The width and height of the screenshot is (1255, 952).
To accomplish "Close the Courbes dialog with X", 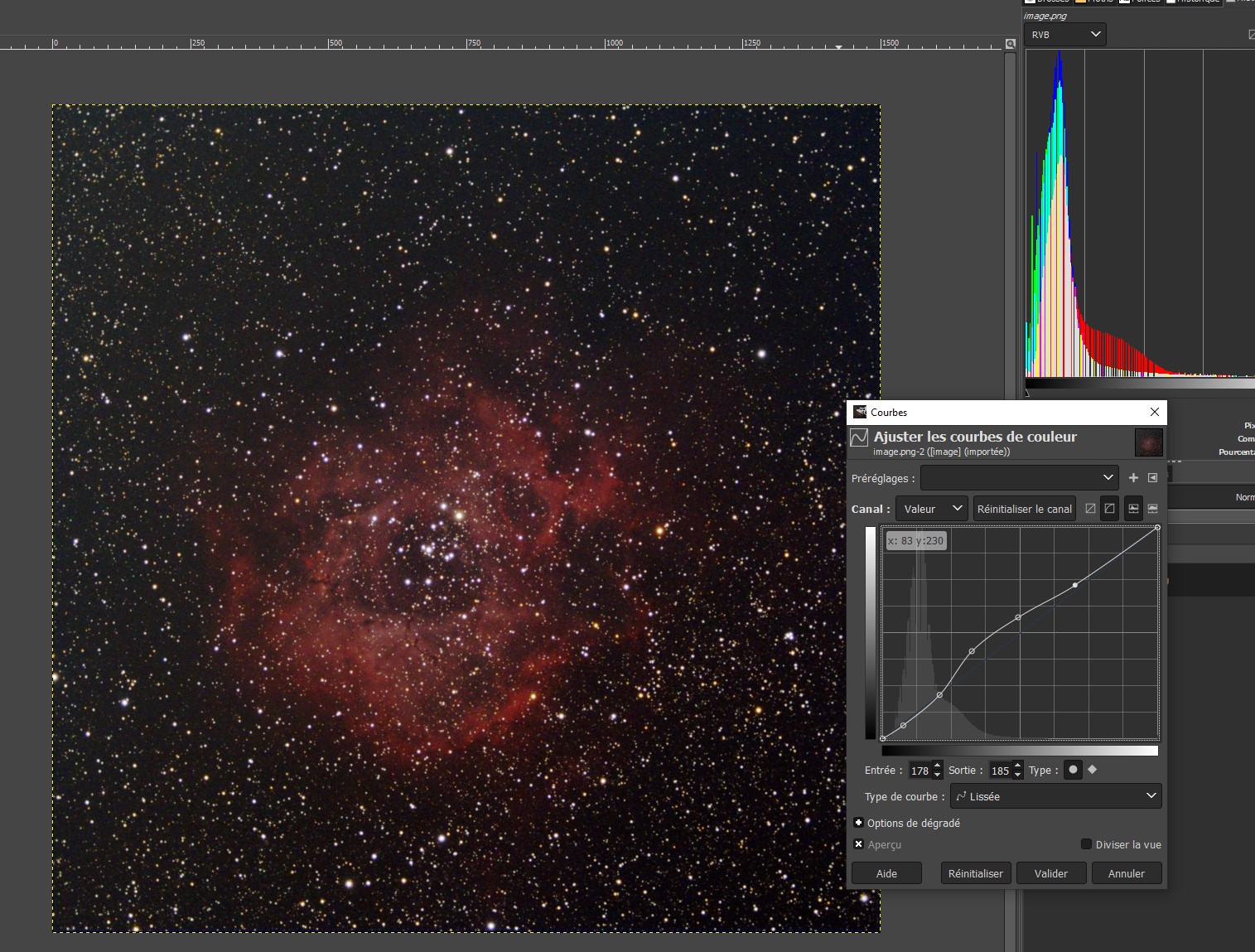I will (x=1155, y=412).
